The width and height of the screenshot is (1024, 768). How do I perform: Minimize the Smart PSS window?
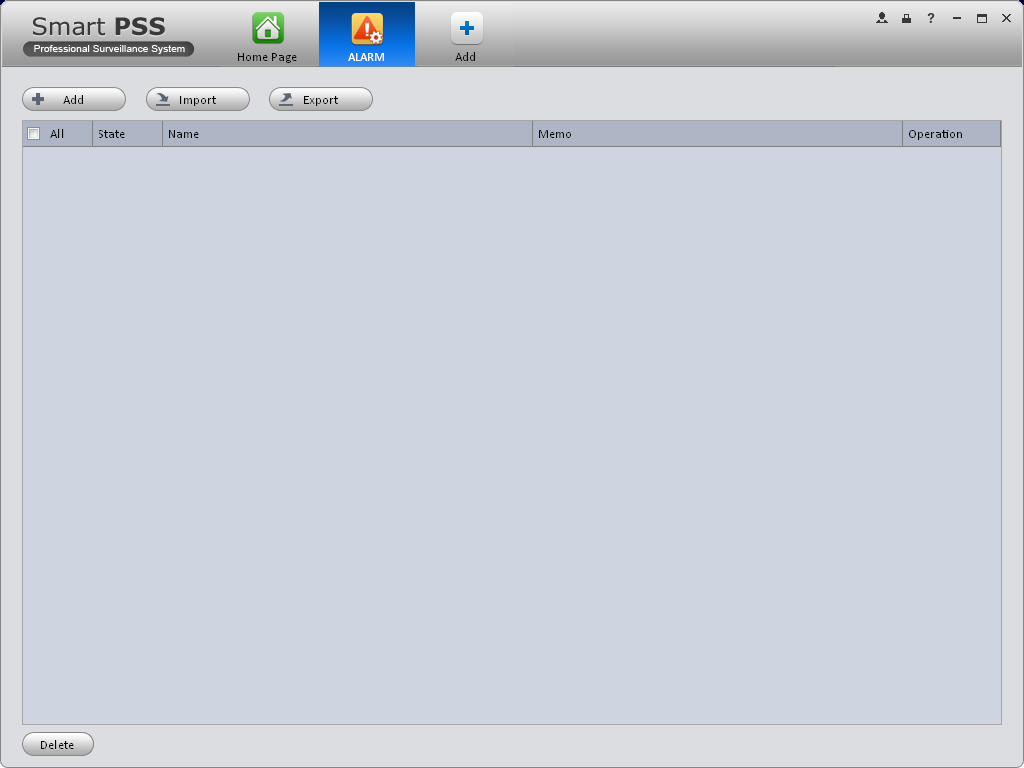click(x=957, y=18)
